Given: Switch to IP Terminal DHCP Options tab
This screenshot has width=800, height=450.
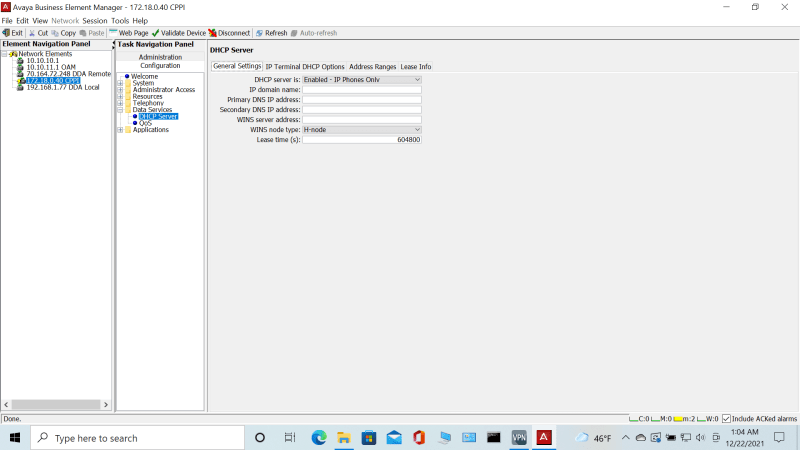Looking at the screenshot, I should tap(305, 67).
